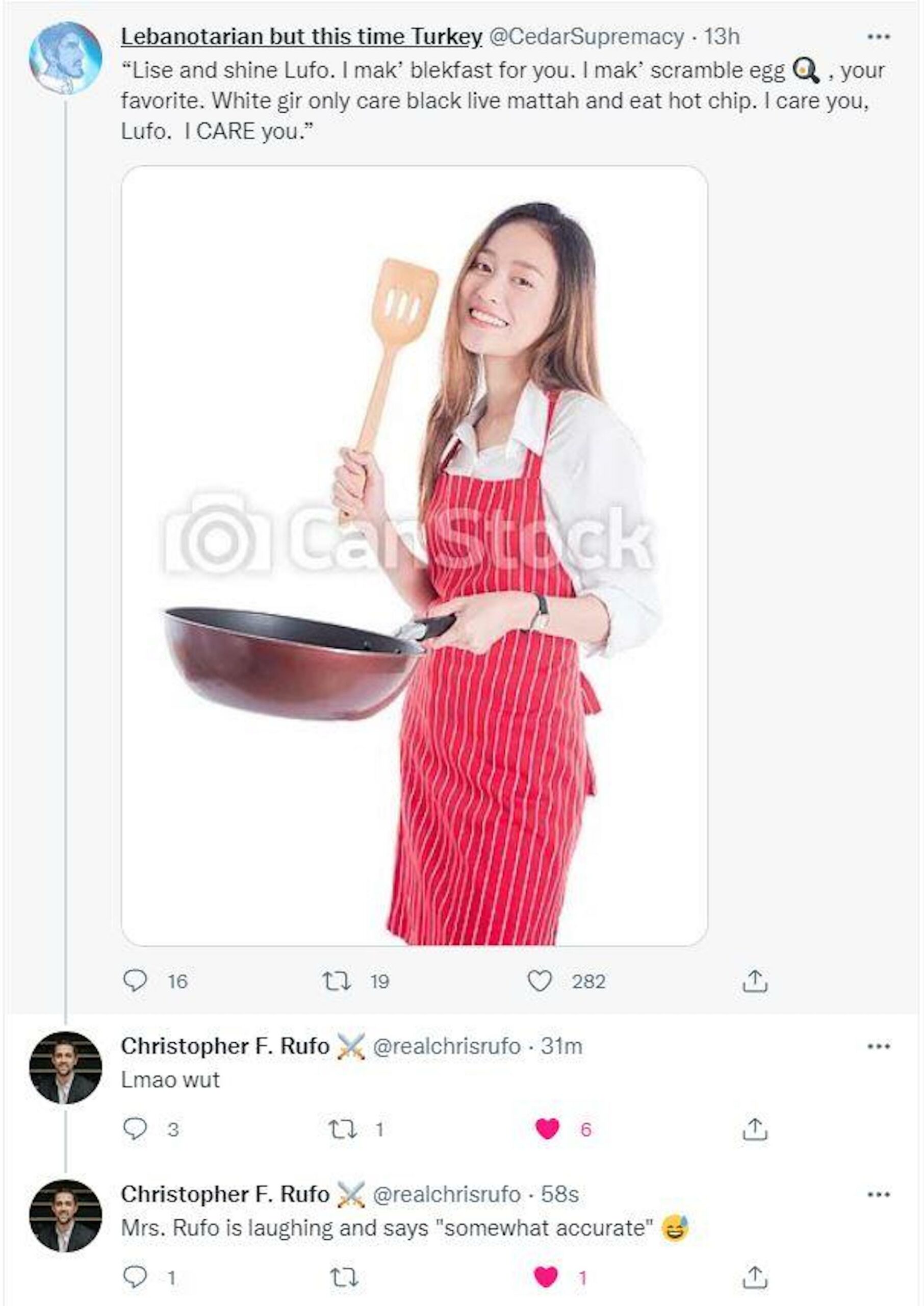
Task: Open more options on "Lmao wut" tweet
Action: point(878,1046)
